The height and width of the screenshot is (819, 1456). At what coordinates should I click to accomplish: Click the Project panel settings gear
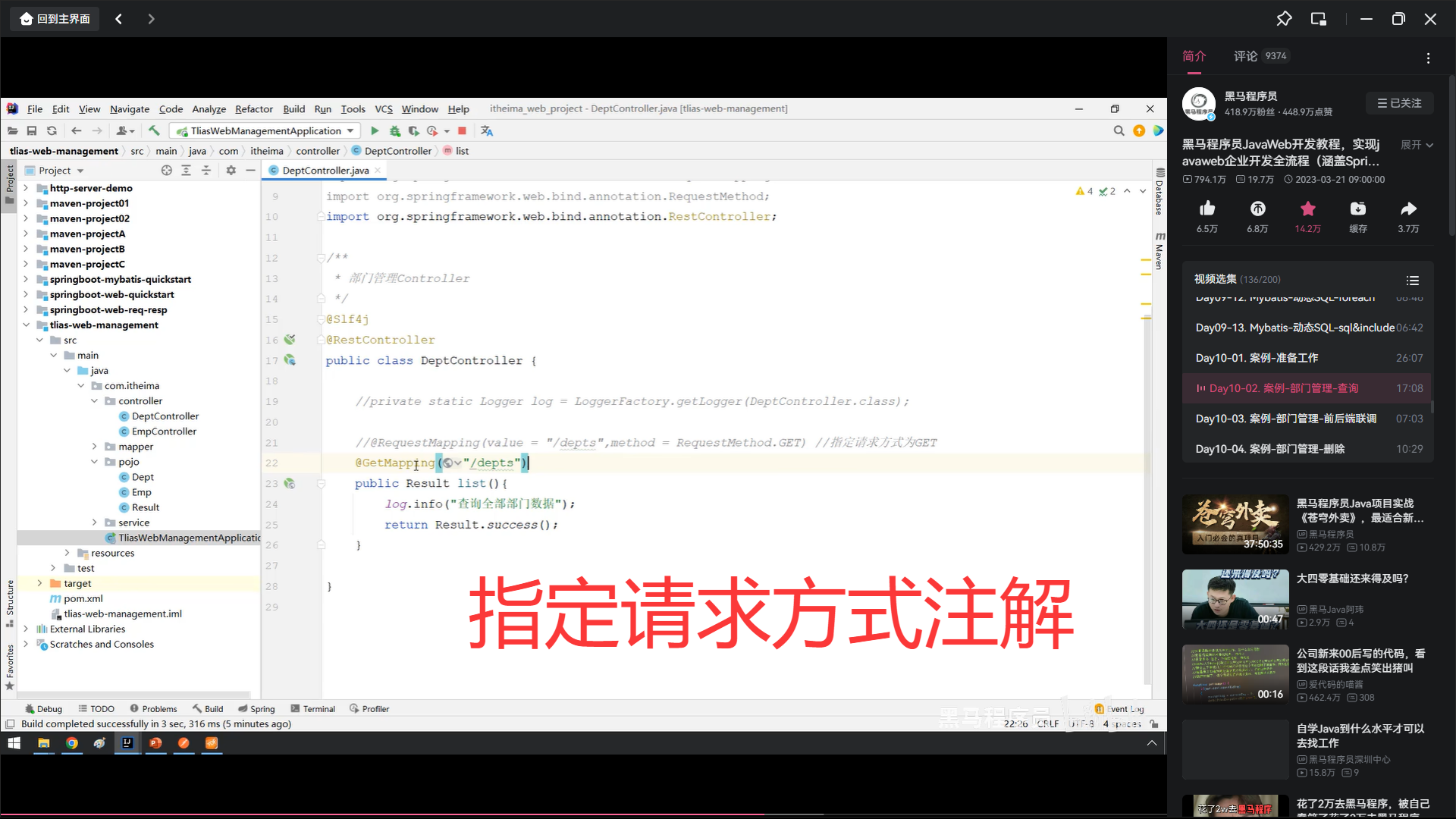pos(231,171)
